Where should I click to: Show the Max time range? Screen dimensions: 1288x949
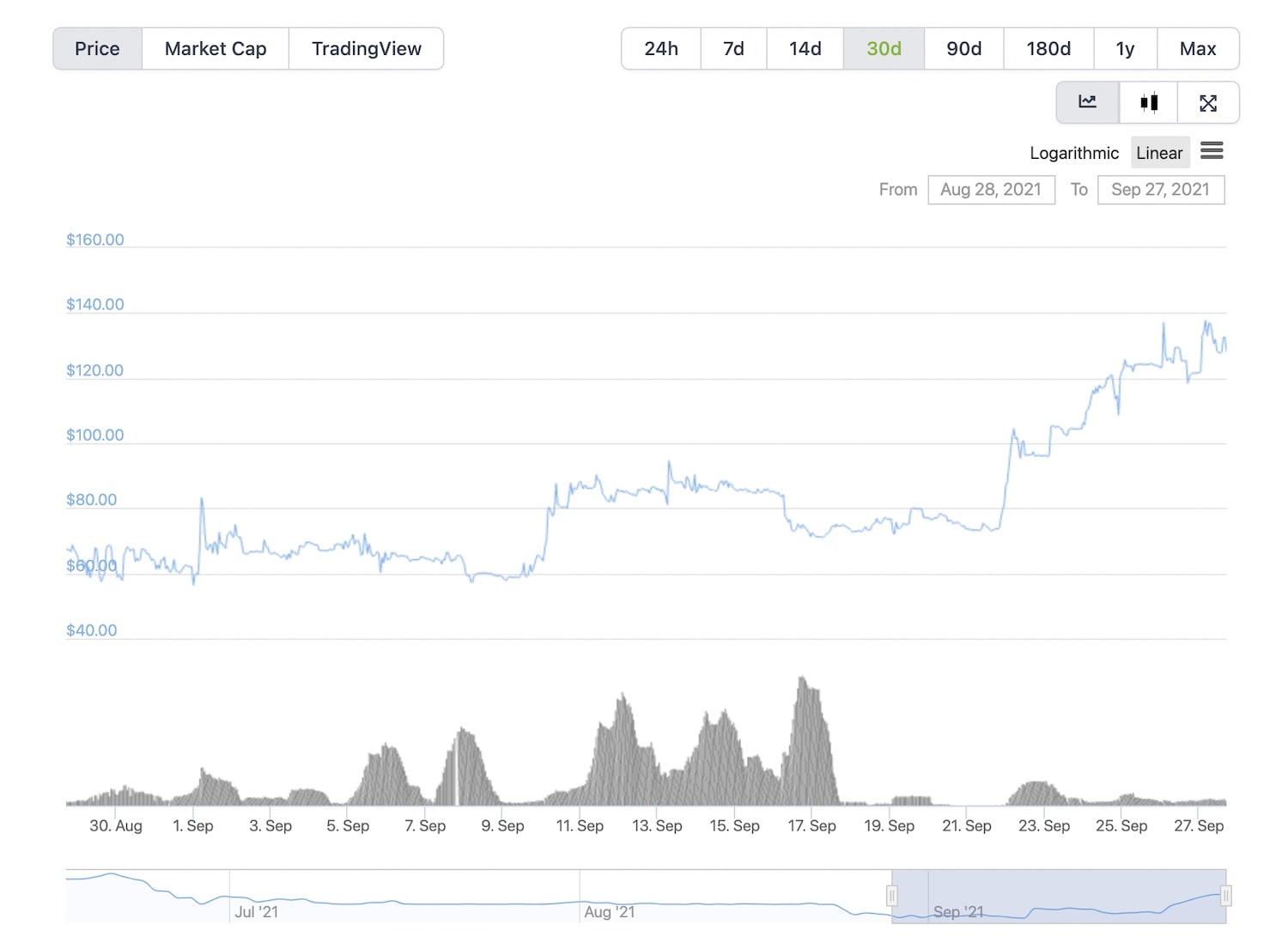click(x=1198, y=48)
